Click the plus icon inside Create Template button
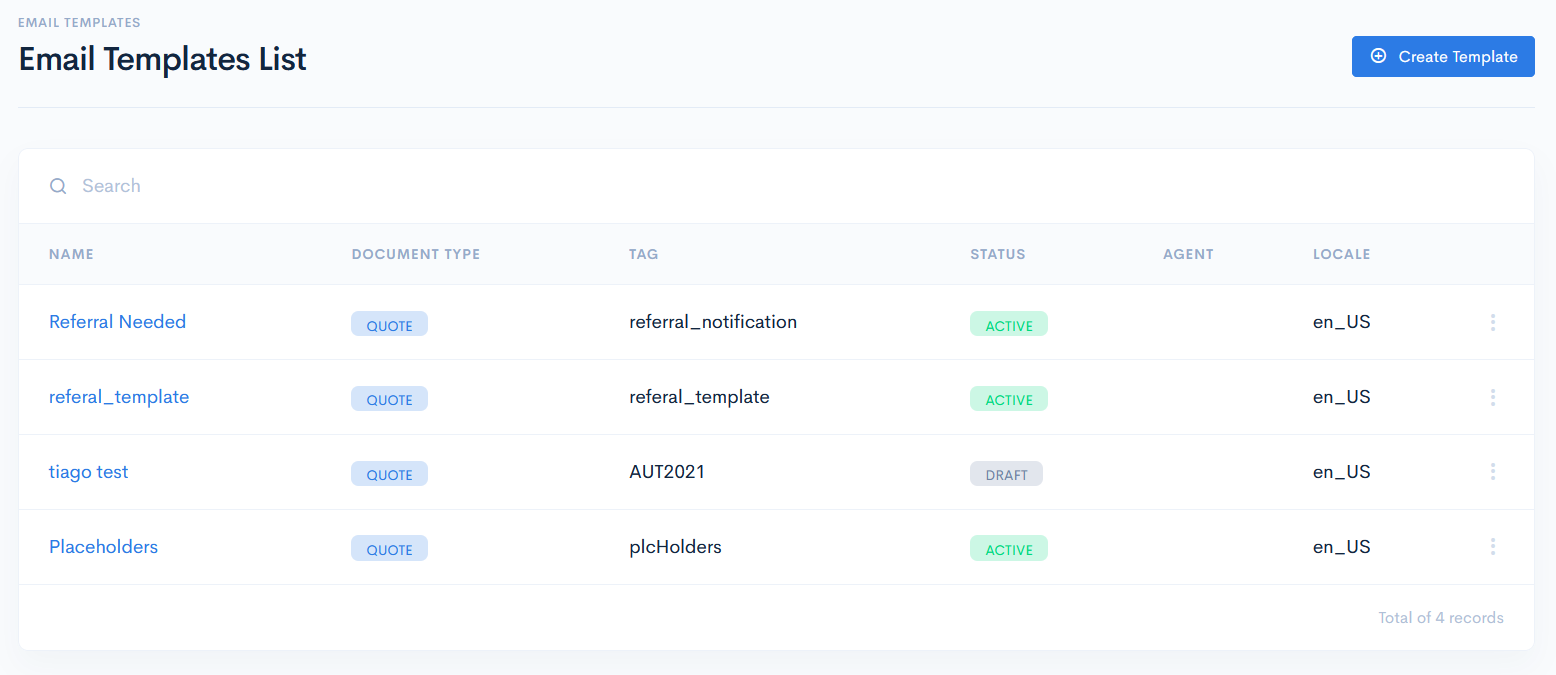This screenshot has height=675, width=1556. pos(1380,57)
